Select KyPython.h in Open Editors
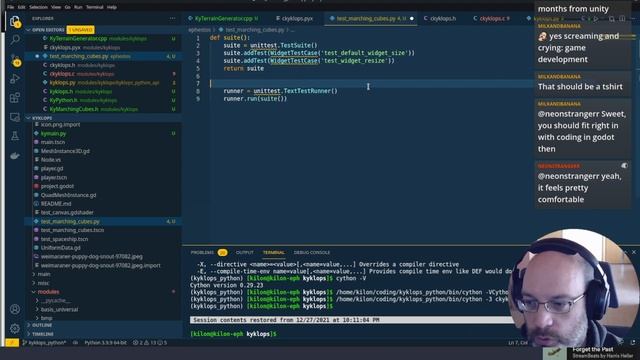The height and width of the screenshot is (360, 640). pyautogui.click(x=63, y=100)
